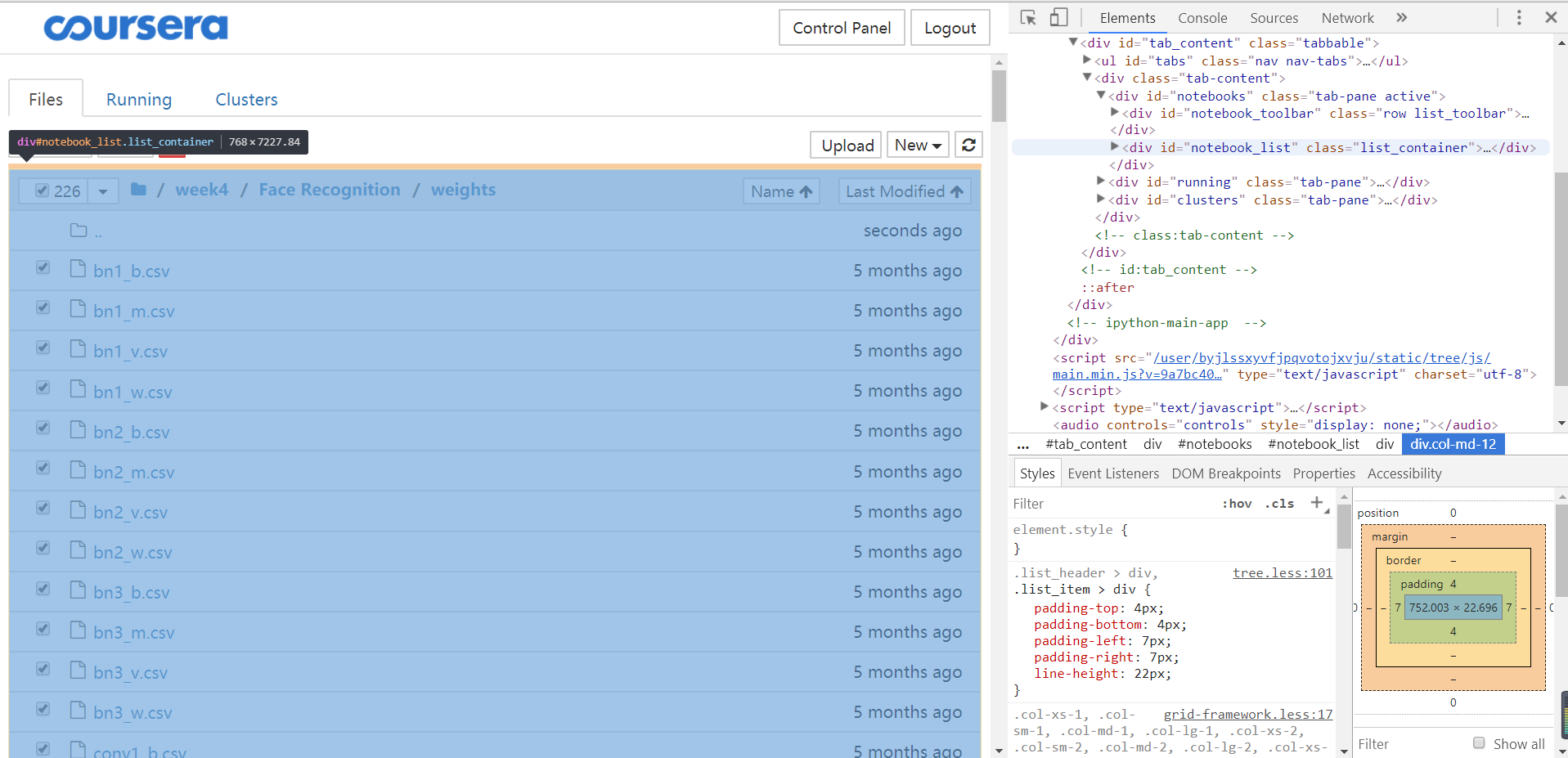Click the Styles filter input field

click(x=1112, y=504)
